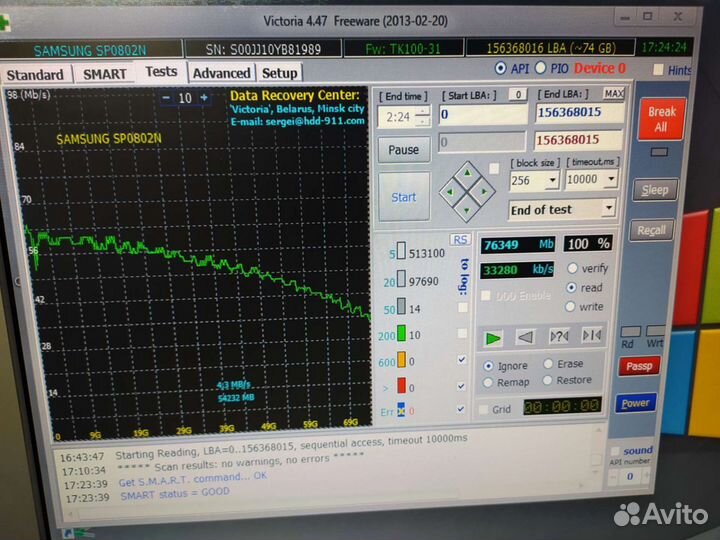Click the red slow block indicator
Viewport: 720px width, 540px height.
(401, 386)
